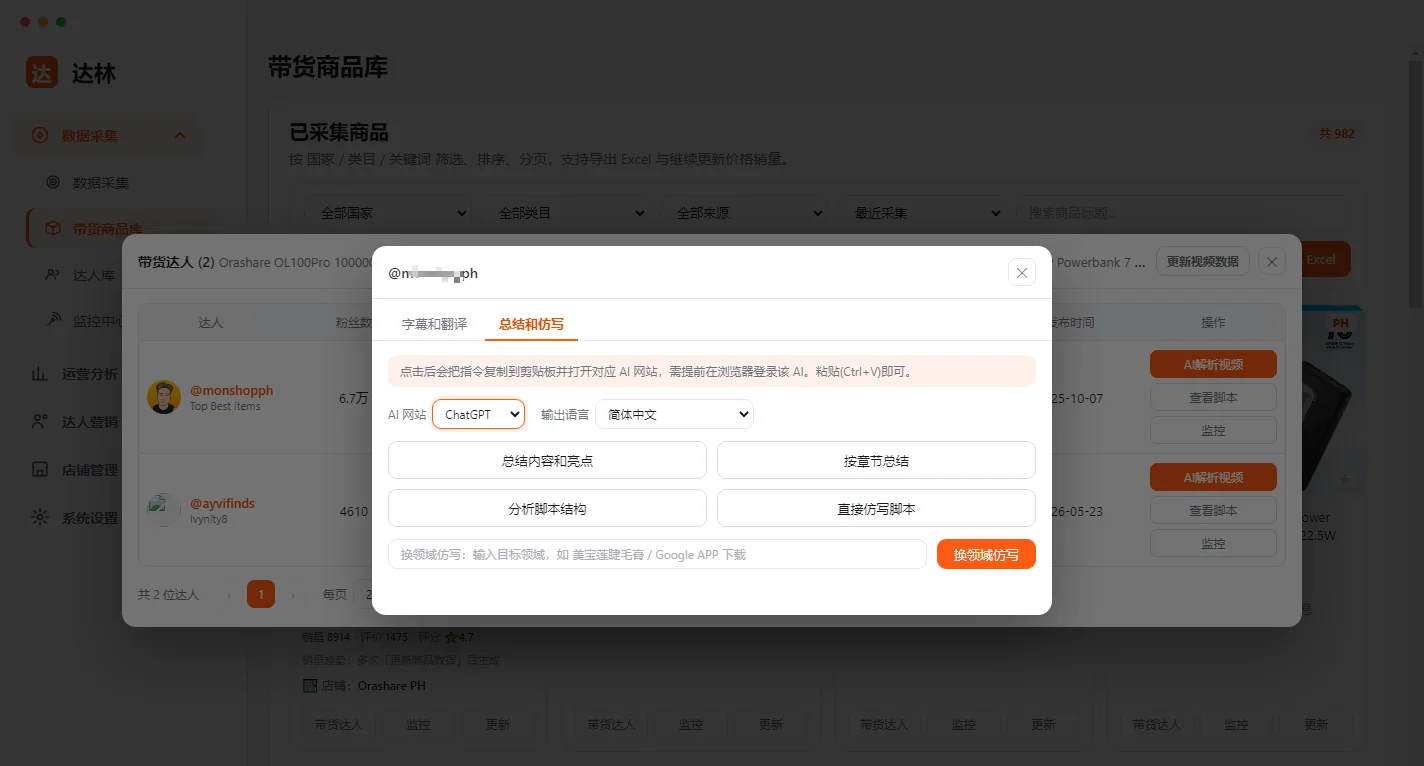1424x766 pixels.
Task: Click the 4610 follower count
Action: (x=354, y=511)
